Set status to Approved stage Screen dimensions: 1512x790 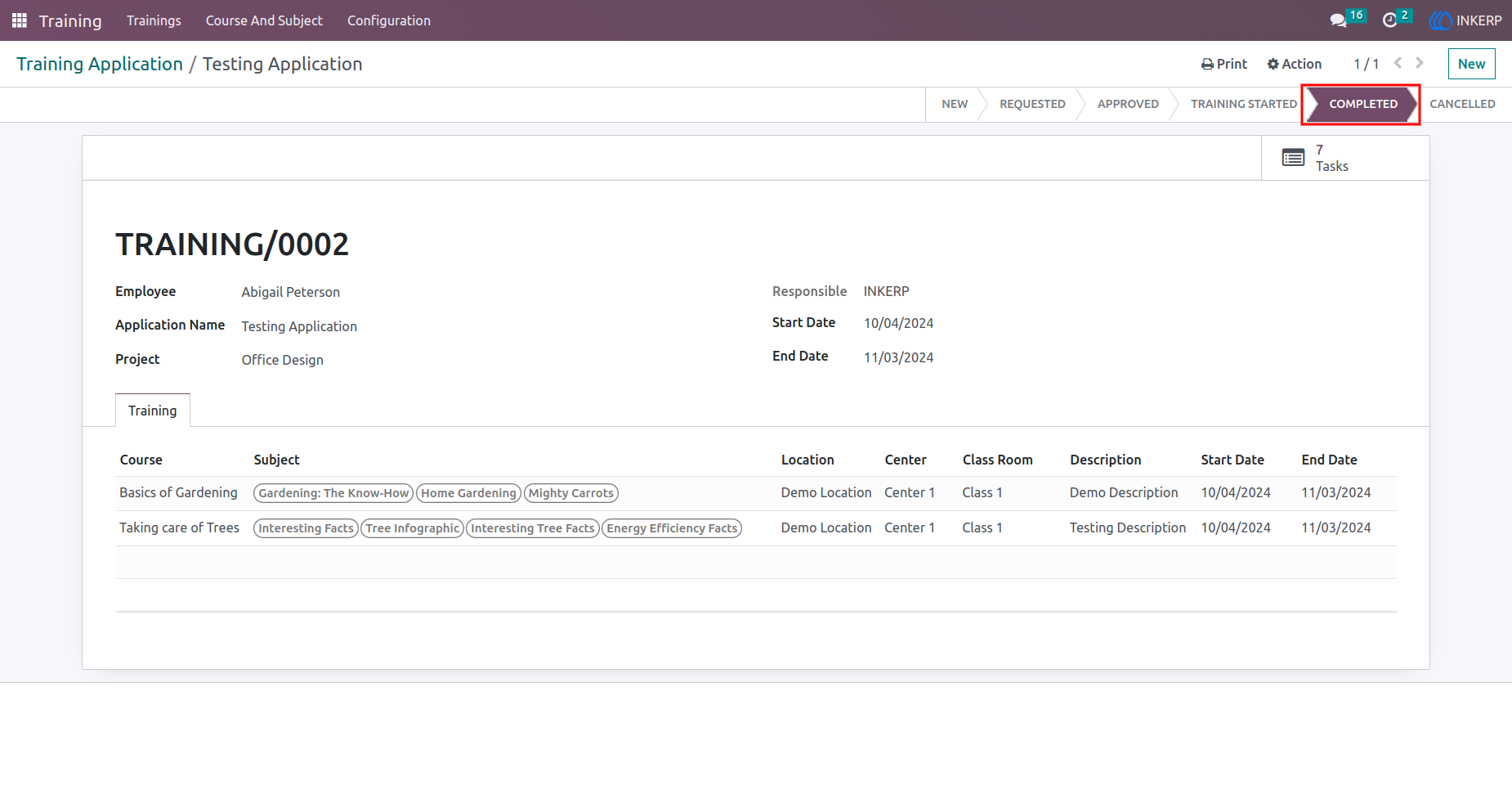coord(1128,104)
